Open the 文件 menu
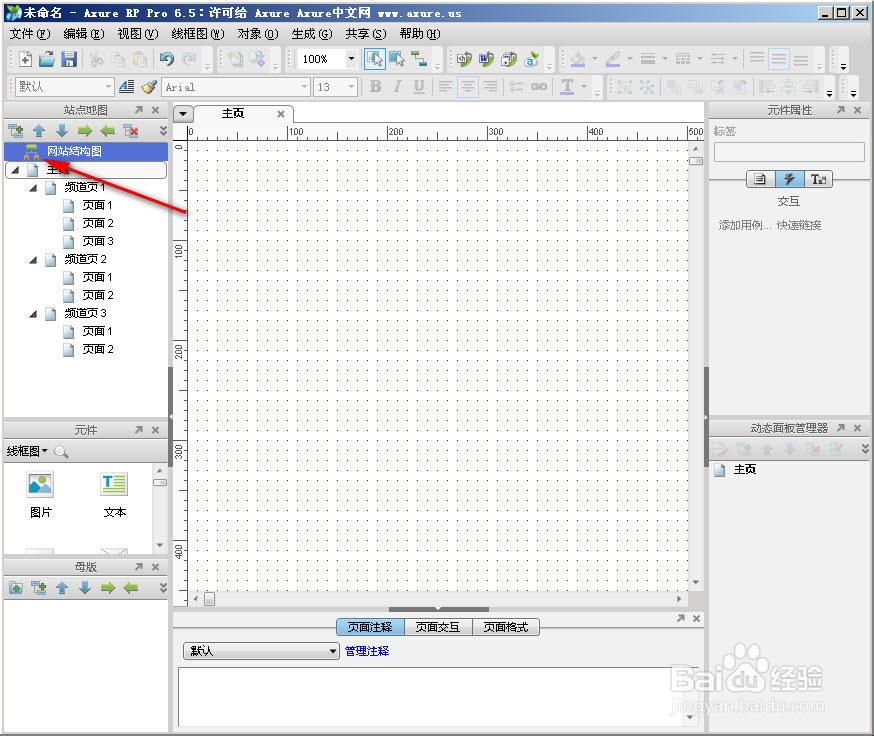 coord(30,34)
